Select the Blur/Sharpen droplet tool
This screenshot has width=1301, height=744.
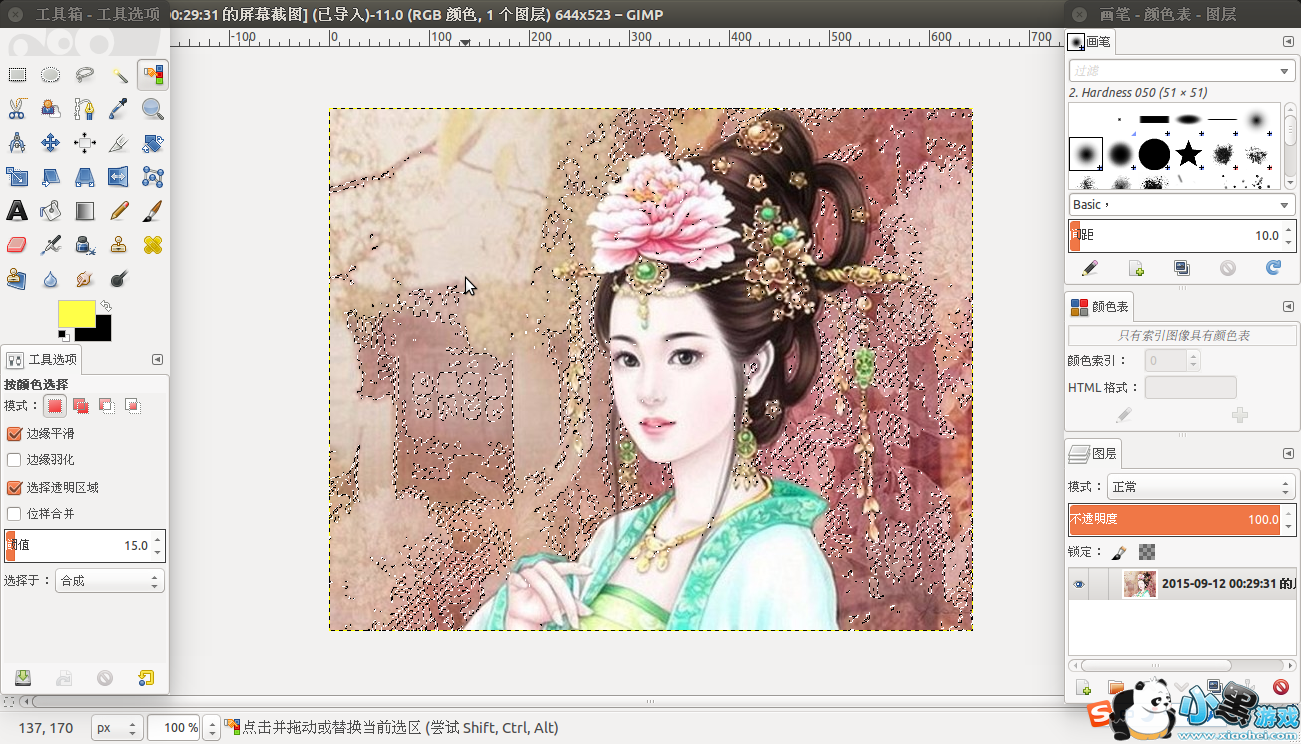[51, 279]
